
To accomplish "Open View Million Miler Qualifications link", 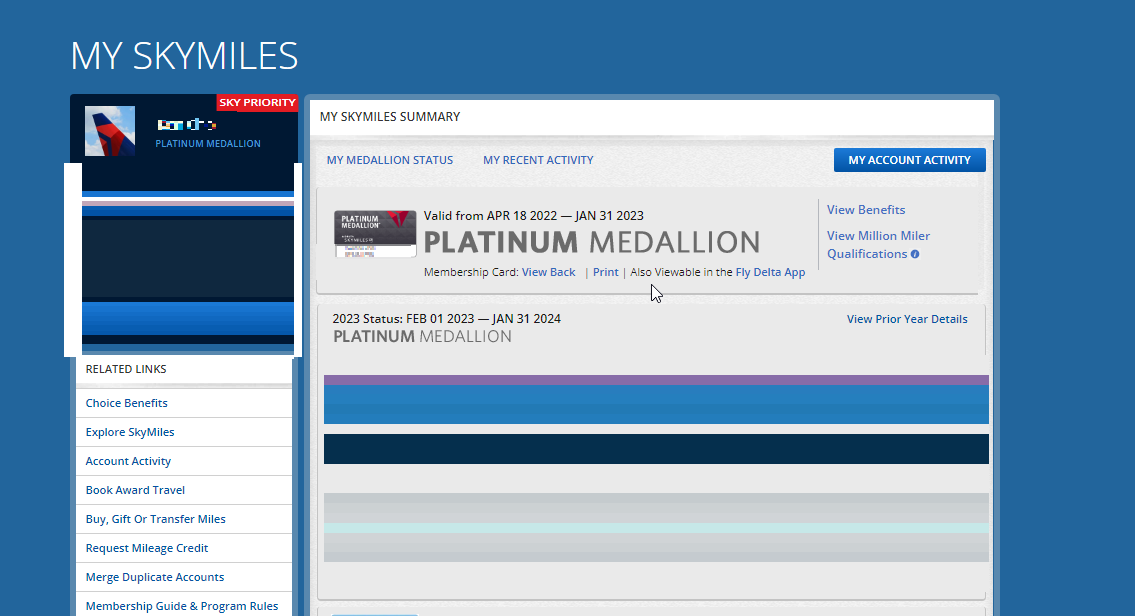I will [878, 245].
